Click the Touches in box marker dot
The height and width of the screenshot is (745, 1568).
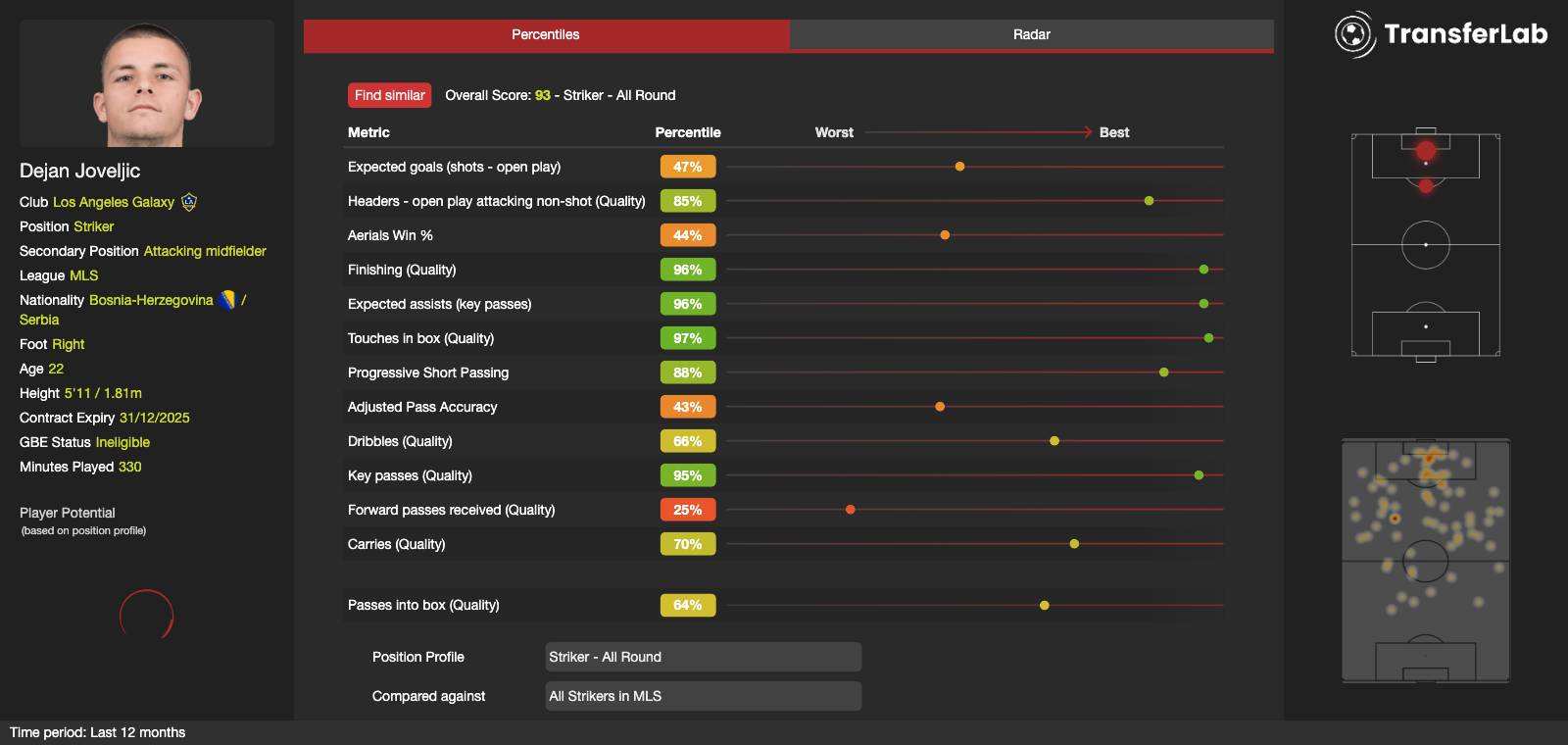tap(1208, 338)
